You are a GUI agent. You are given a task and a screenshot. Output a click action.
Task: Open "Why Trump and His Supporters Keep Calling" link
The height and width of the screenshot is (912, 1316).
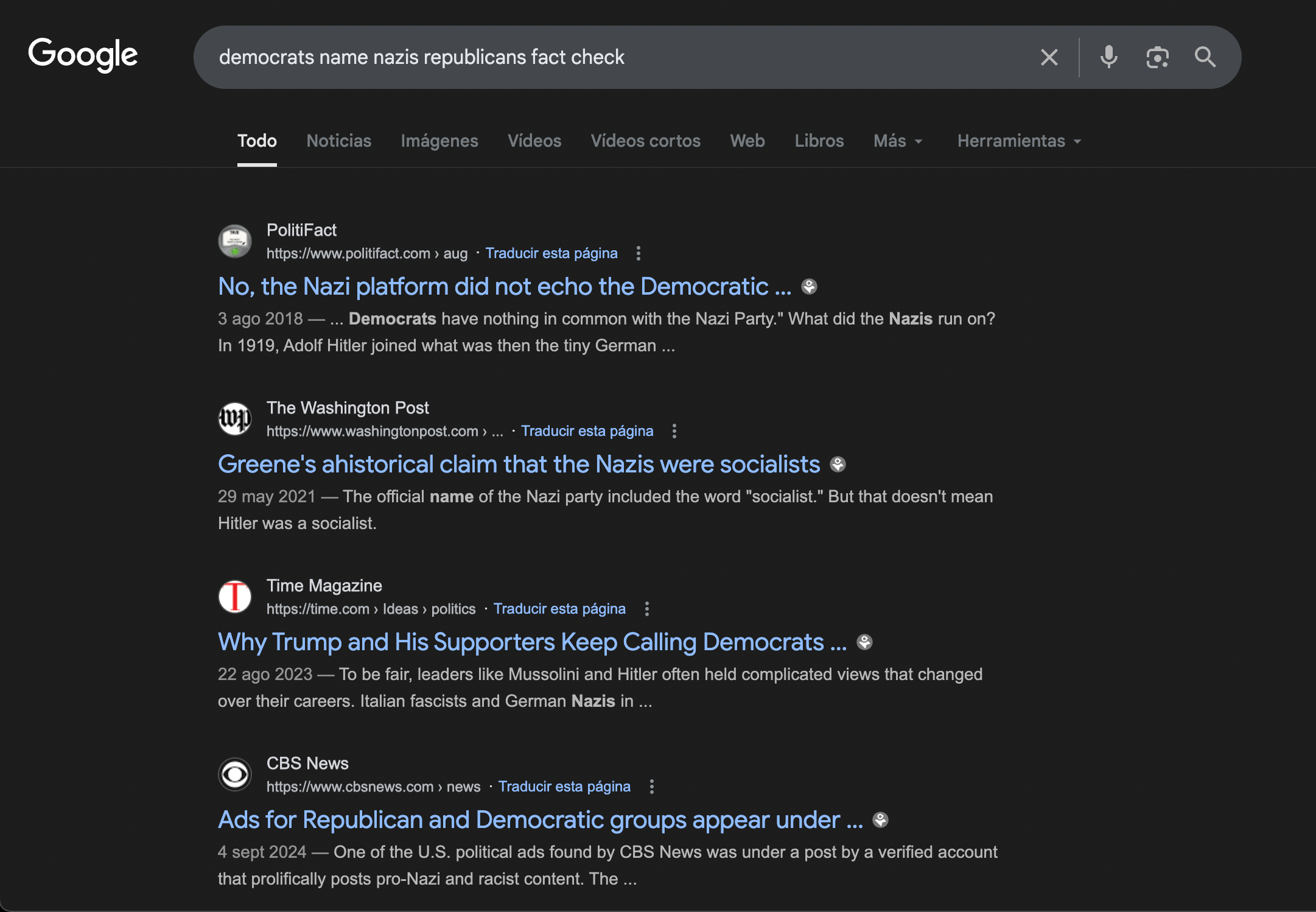click(x=532, y=642)
